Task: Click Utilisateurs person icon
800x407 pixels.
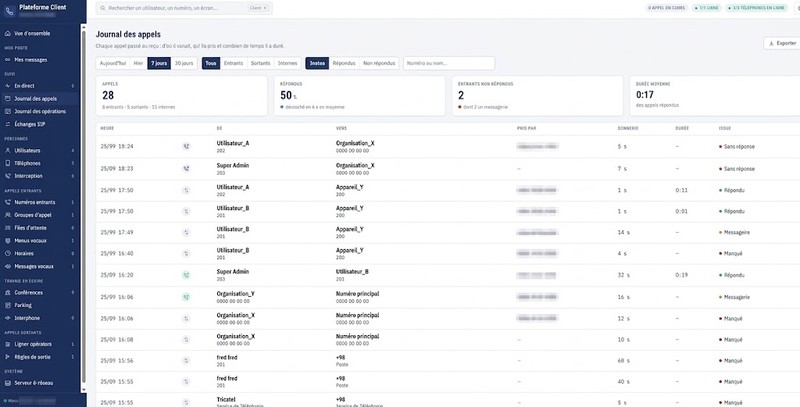Action: 8,151
